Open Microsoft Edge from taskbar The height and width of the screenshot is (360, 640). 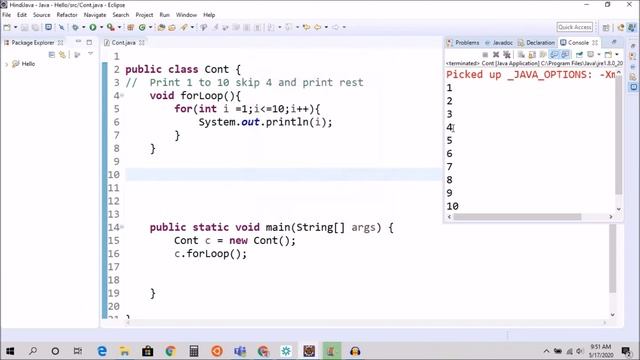[102, 351]
